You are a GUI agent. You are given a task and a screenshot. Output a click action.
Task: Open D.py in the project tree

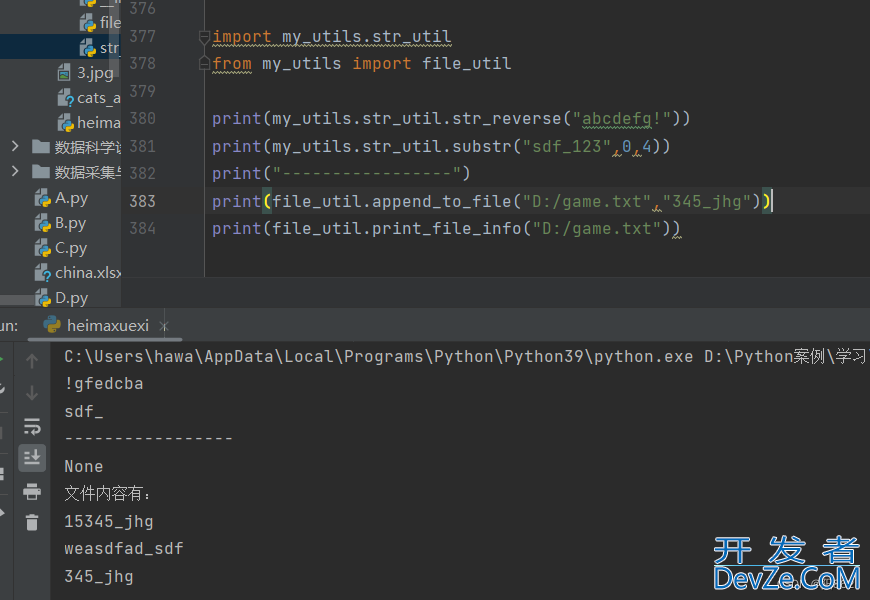click(72, 298)
